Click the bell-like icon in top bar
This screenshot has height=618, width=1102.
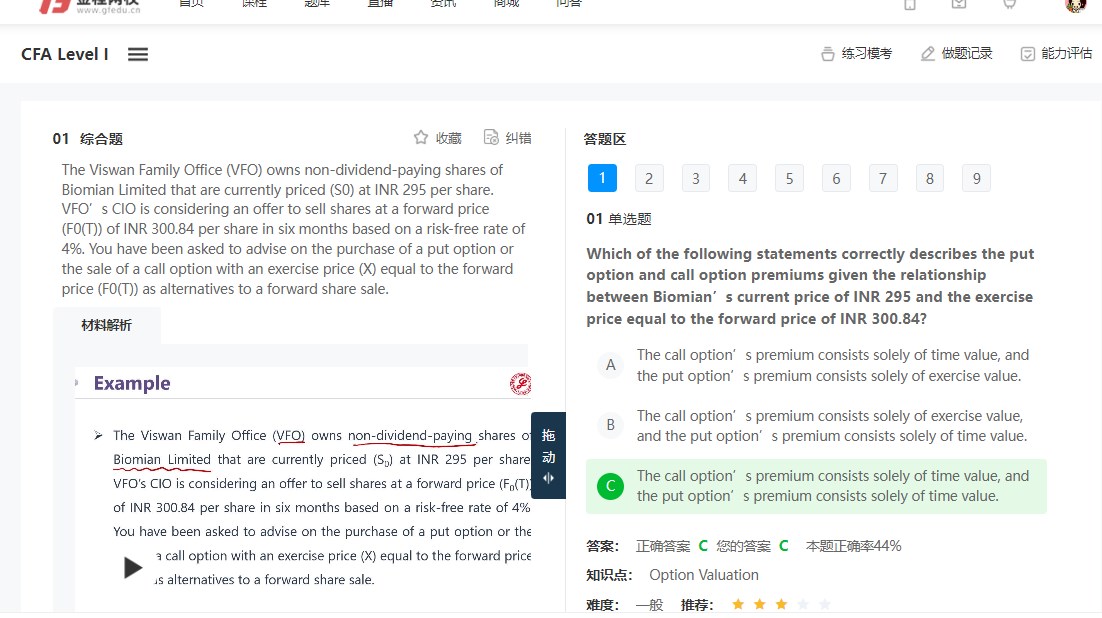pos(1009,4)
